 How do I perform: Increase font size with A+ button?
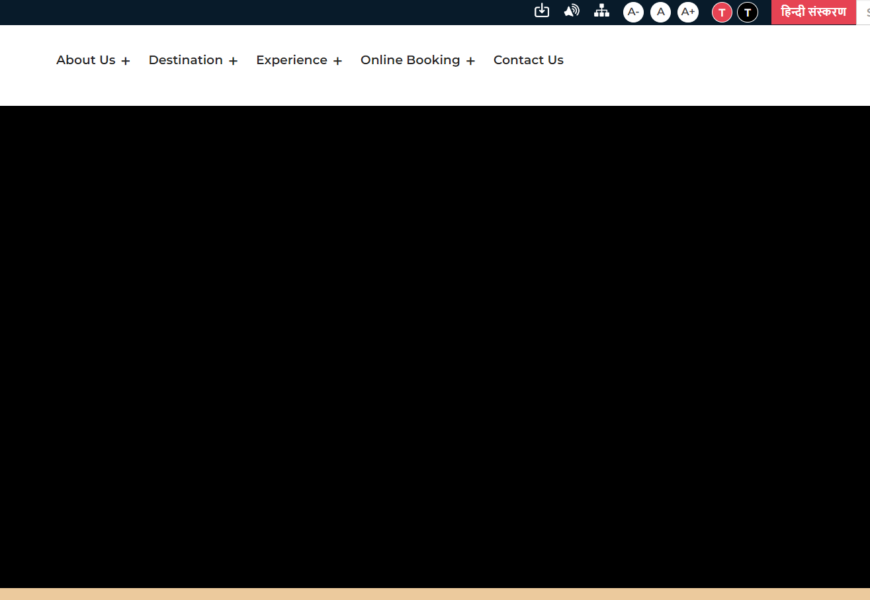(688, 12)
